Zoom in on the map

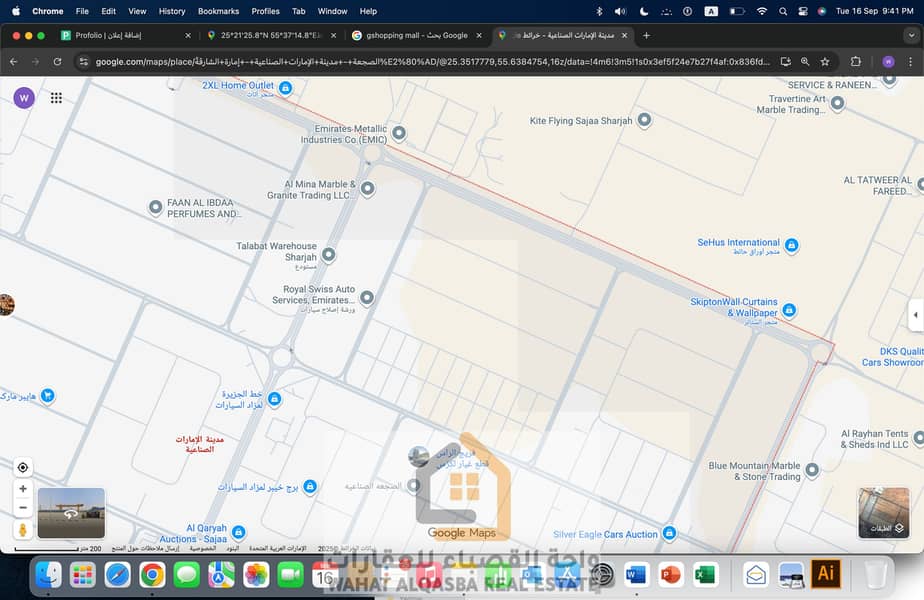point(23,489)
